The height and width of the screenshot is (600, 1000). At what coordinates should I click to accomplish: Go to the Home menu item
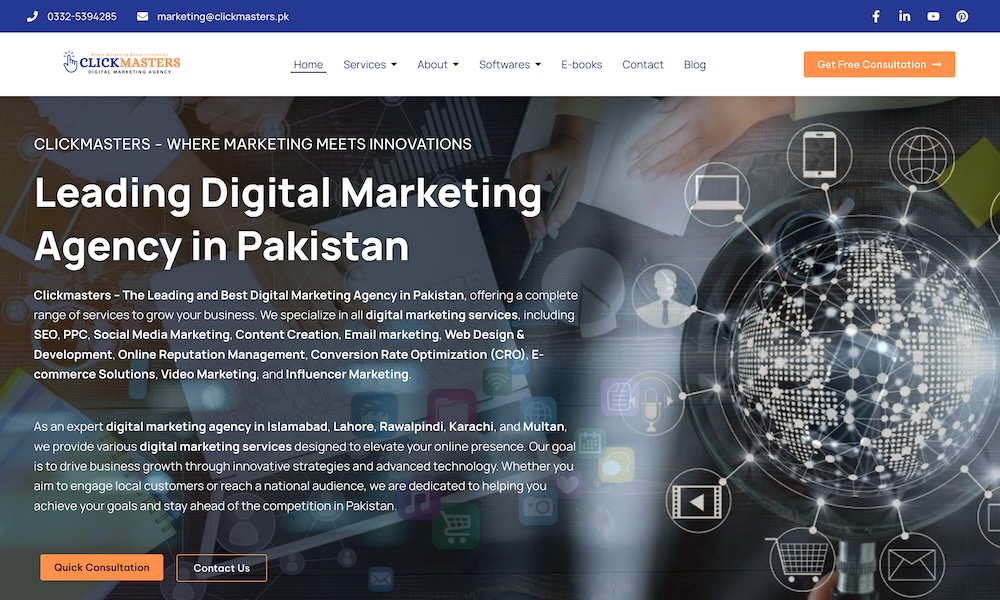click(308, 64)
